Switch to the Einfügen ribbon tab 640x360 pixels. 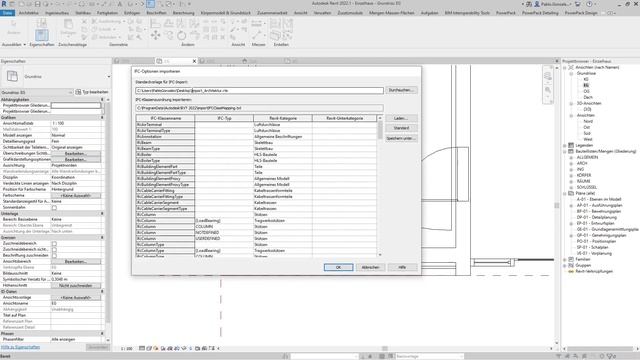click(x=132, y=13)
